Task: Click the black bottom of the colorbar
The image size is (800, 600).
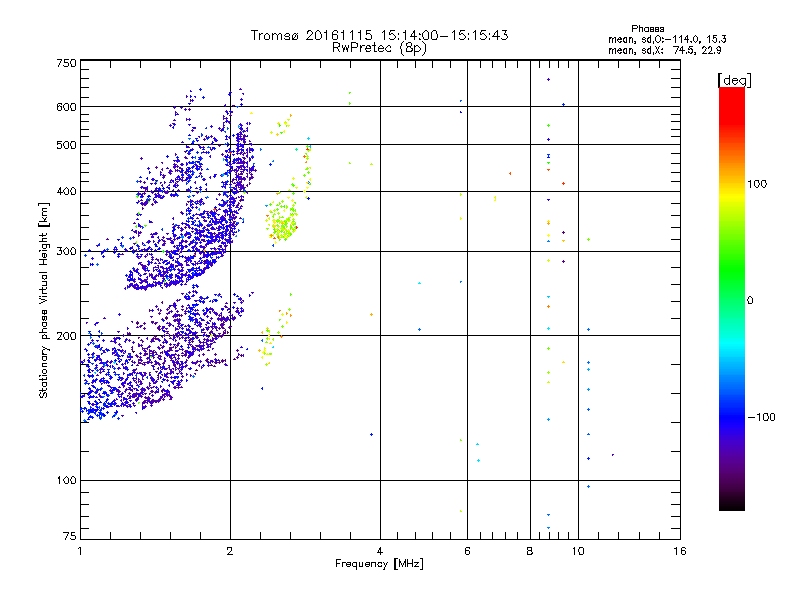Action: coord(732,503)
